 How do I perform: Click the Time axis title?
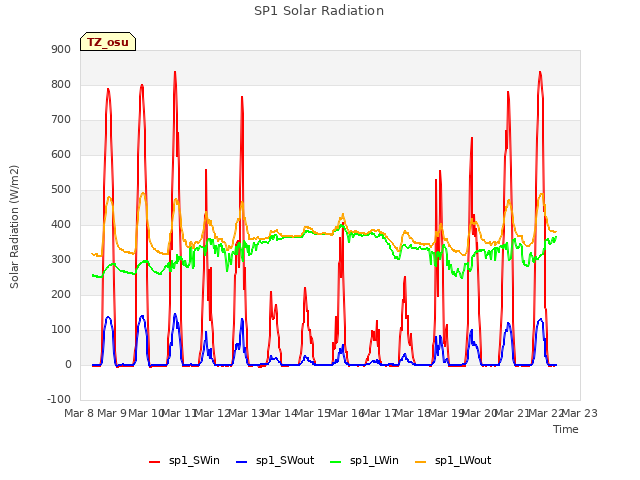[x=566, y=429]
